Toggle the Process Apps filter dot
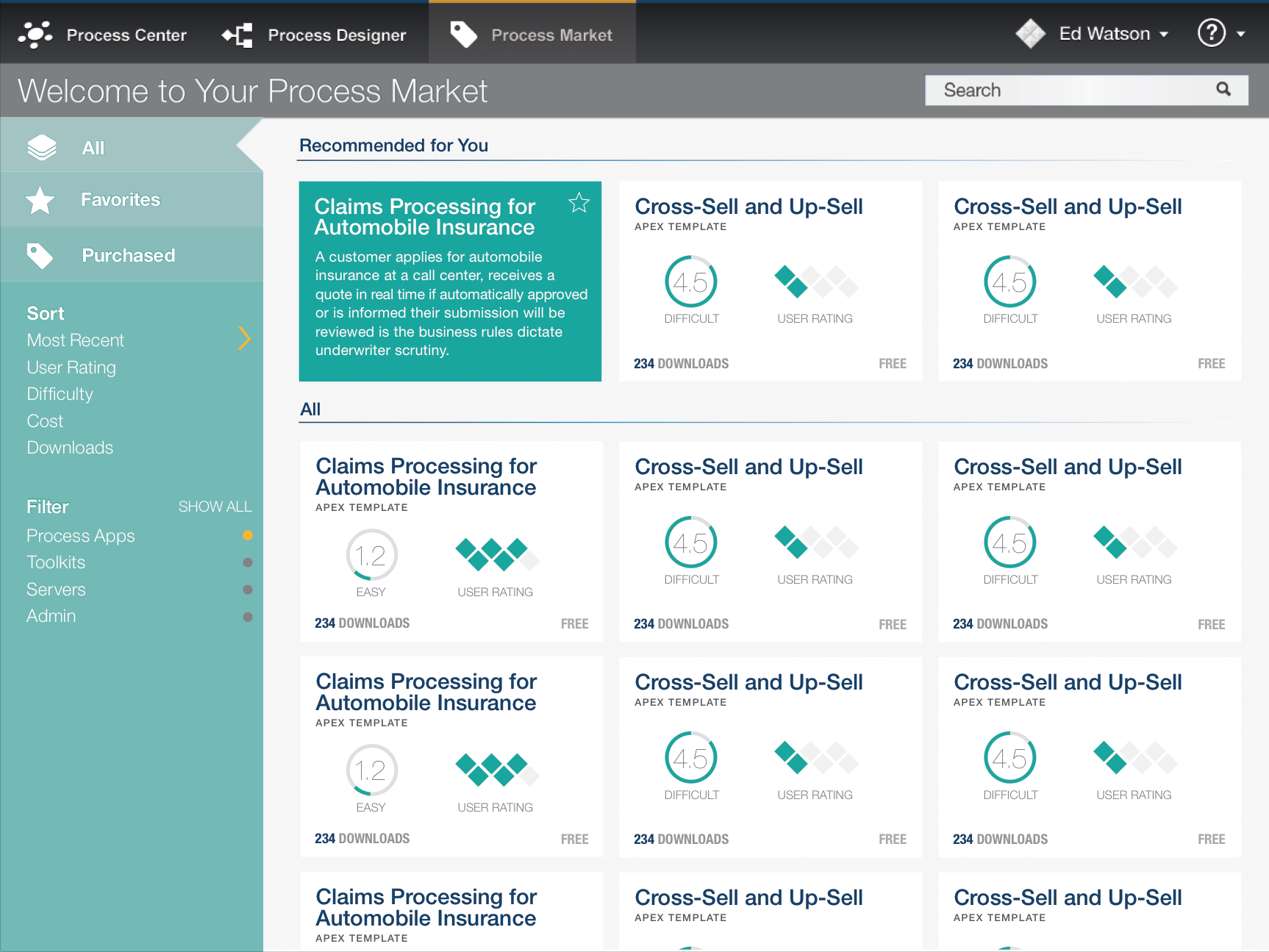The height and width of the screenshot is (952, 1269). tap(248, 535)
